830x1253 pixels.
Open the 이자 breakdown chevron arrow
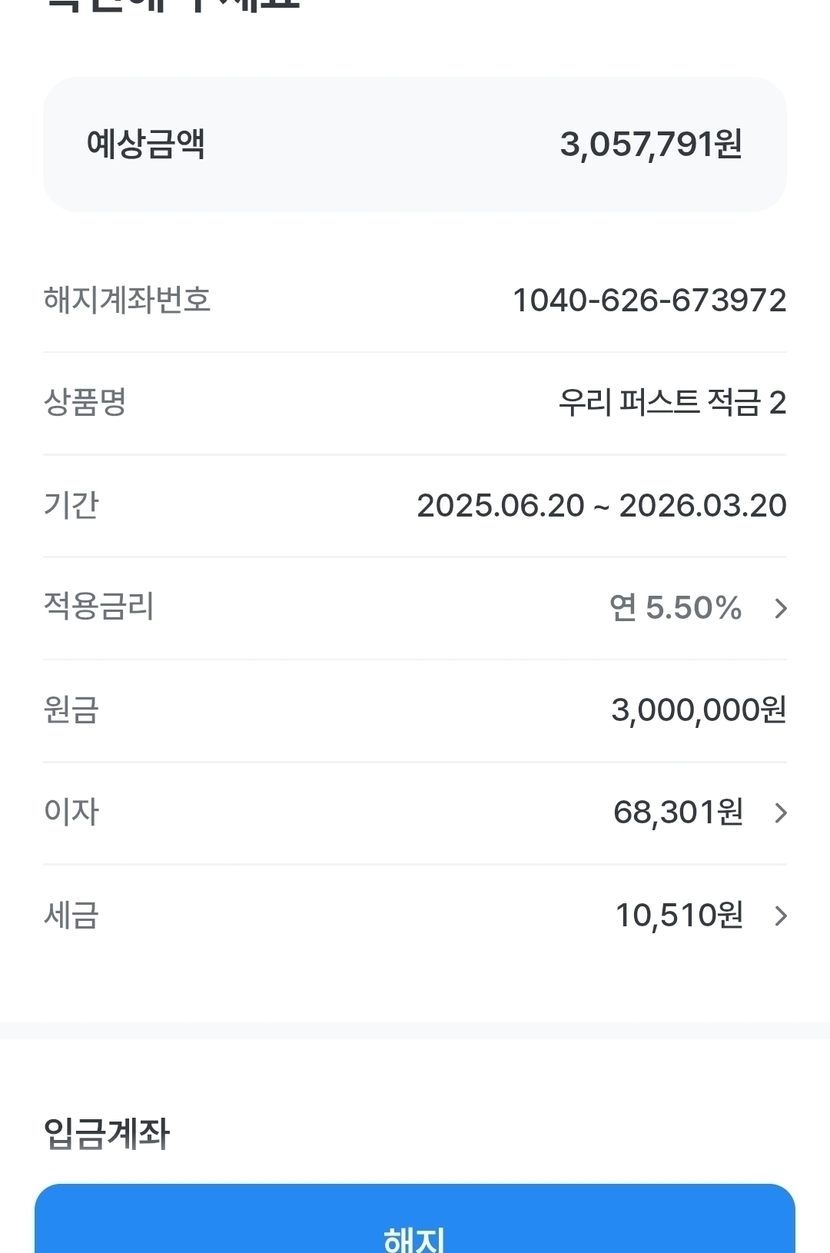click(781, 813)
